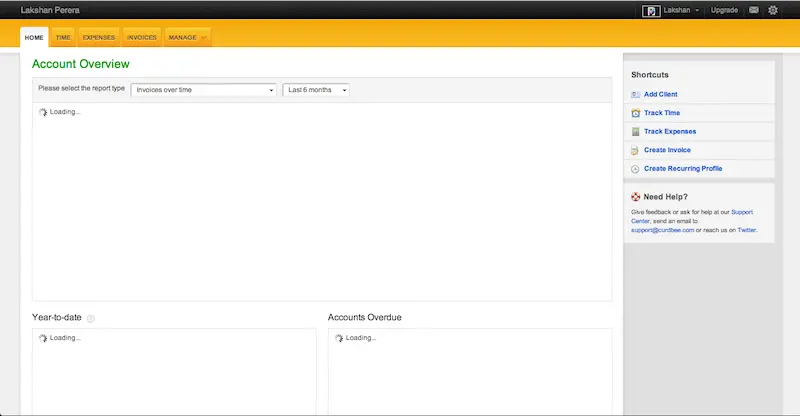Viewport: 800px width, 416px height.
Task: Click the Lakshan Perera account name
Action: [x=50, y=10]
